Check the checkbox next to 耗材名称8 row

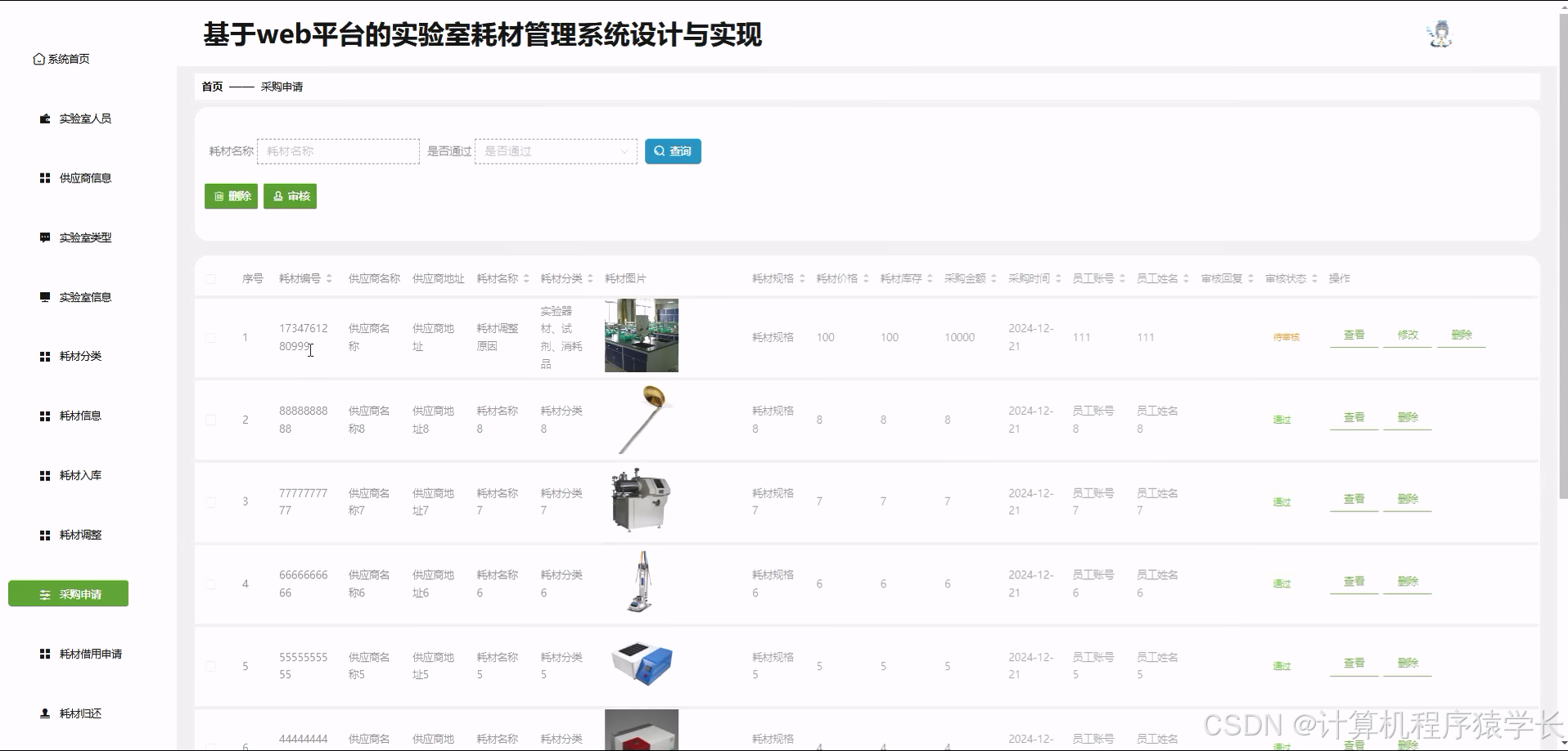210,419
